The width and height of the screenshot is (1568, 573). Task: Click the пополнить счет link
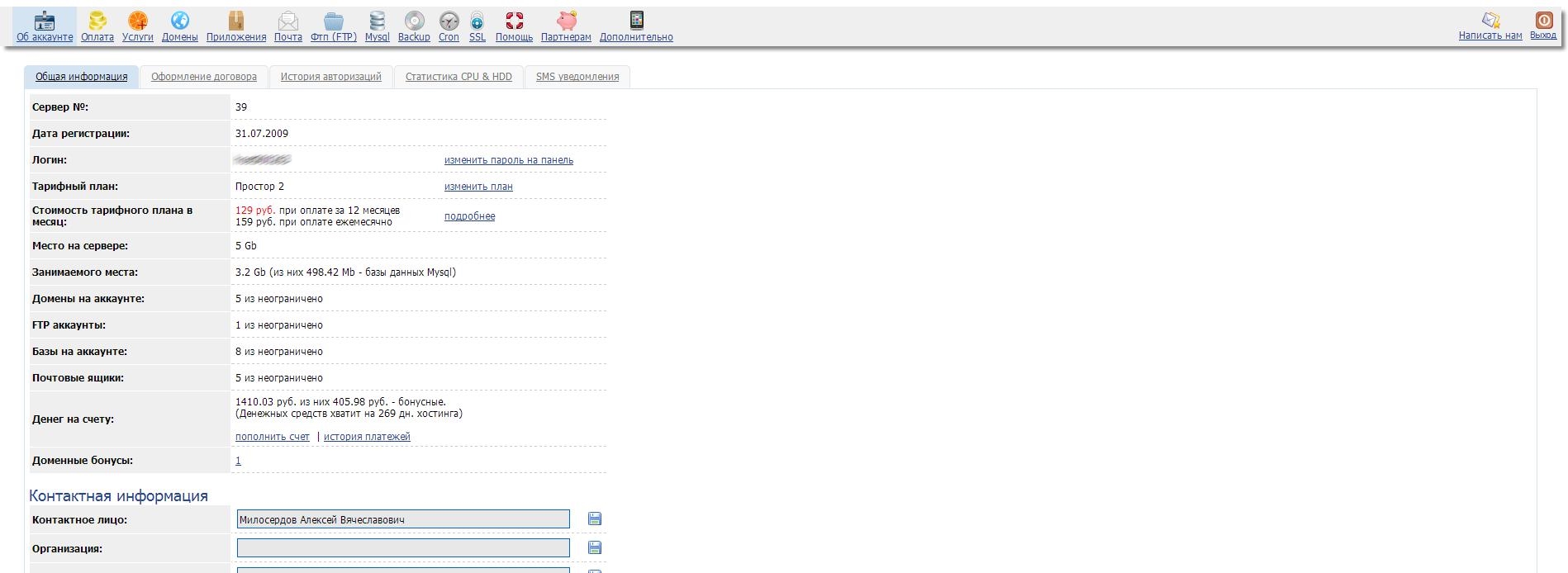click(x=273, y=437)
